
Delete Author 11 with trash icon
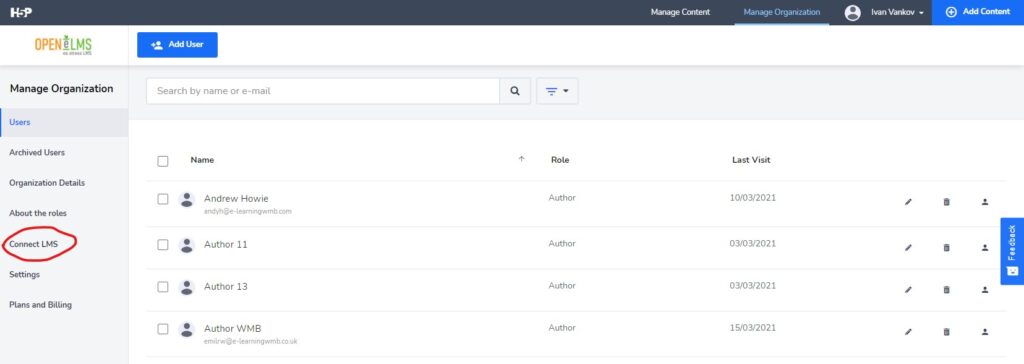[946, 248]
